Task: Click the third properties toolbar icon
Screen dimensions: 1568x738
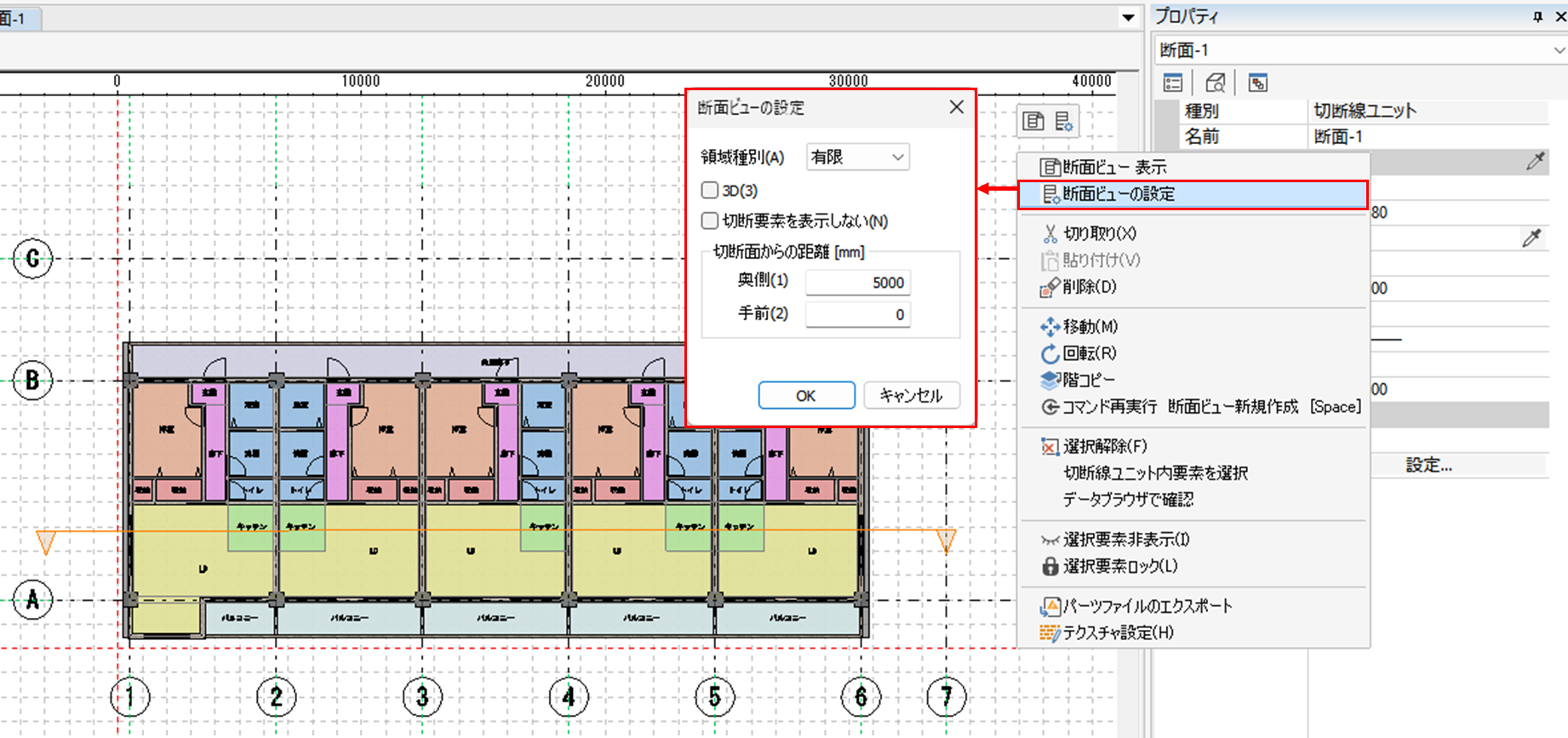Action: (x=1257, y=83)
